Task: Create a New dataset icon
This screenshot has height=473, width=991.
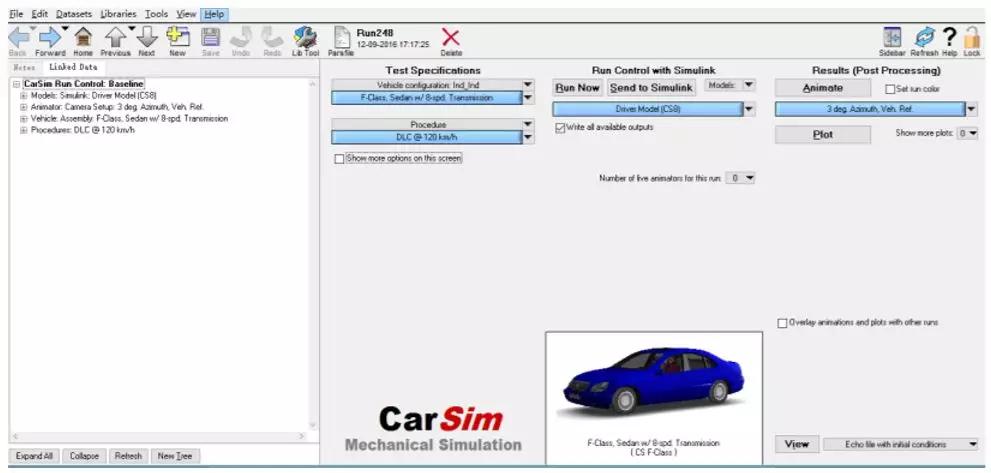Action: pos(178,37)
